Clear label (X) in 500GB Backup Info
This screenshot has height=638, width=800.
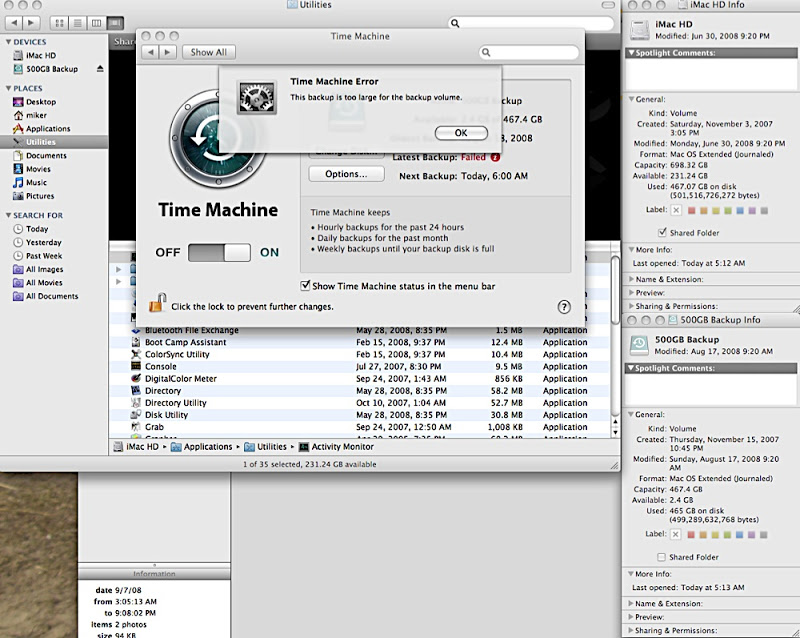click(675, 534)
